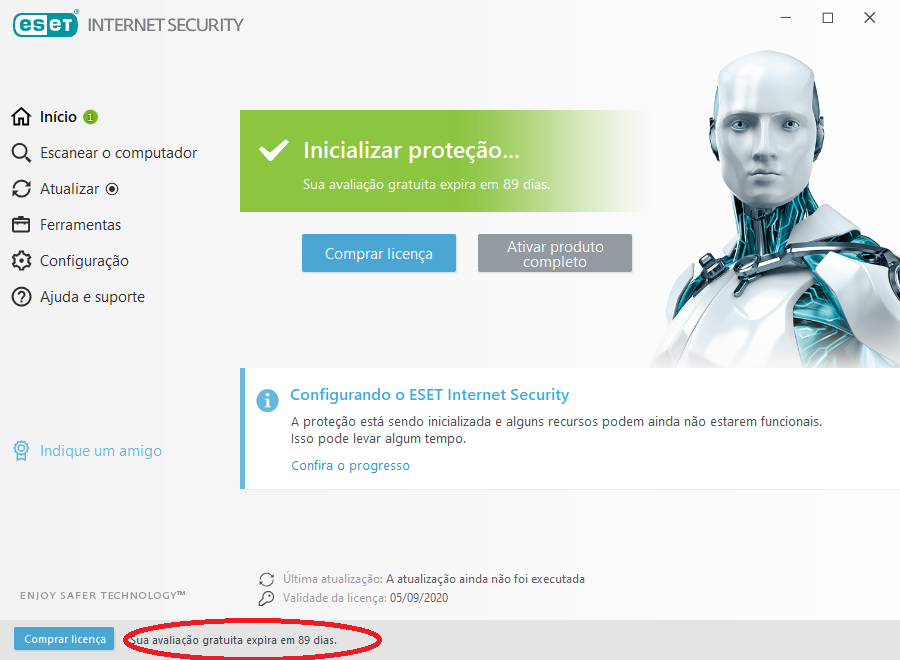
Task: Click the Início home icon
Action: (x=21, y=117)
